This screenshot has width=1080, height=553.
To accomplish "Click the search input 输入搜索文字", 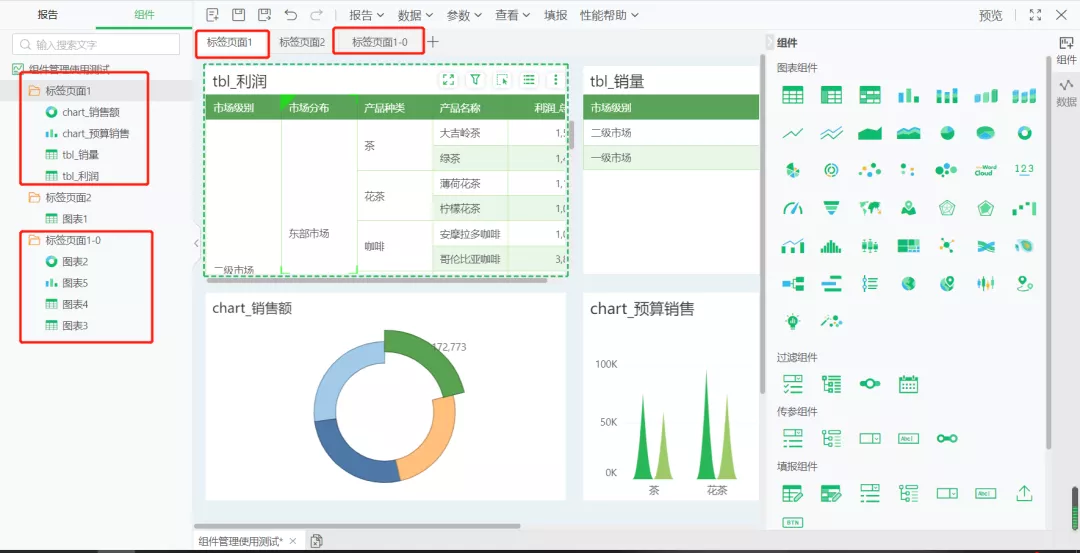I will (x=96, y=44).
